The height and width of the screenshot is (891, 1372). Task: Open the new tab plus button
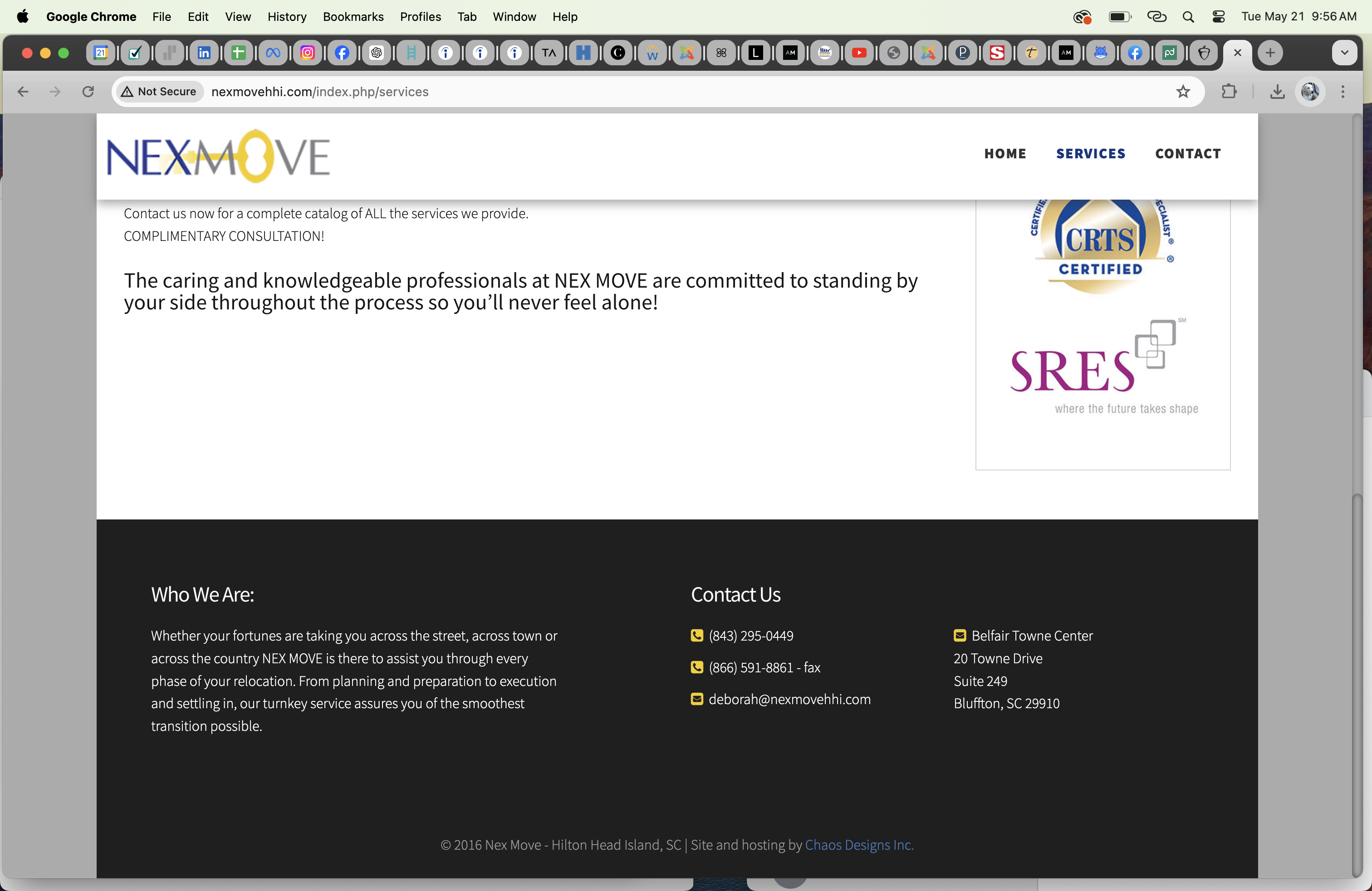[1270, 53]
